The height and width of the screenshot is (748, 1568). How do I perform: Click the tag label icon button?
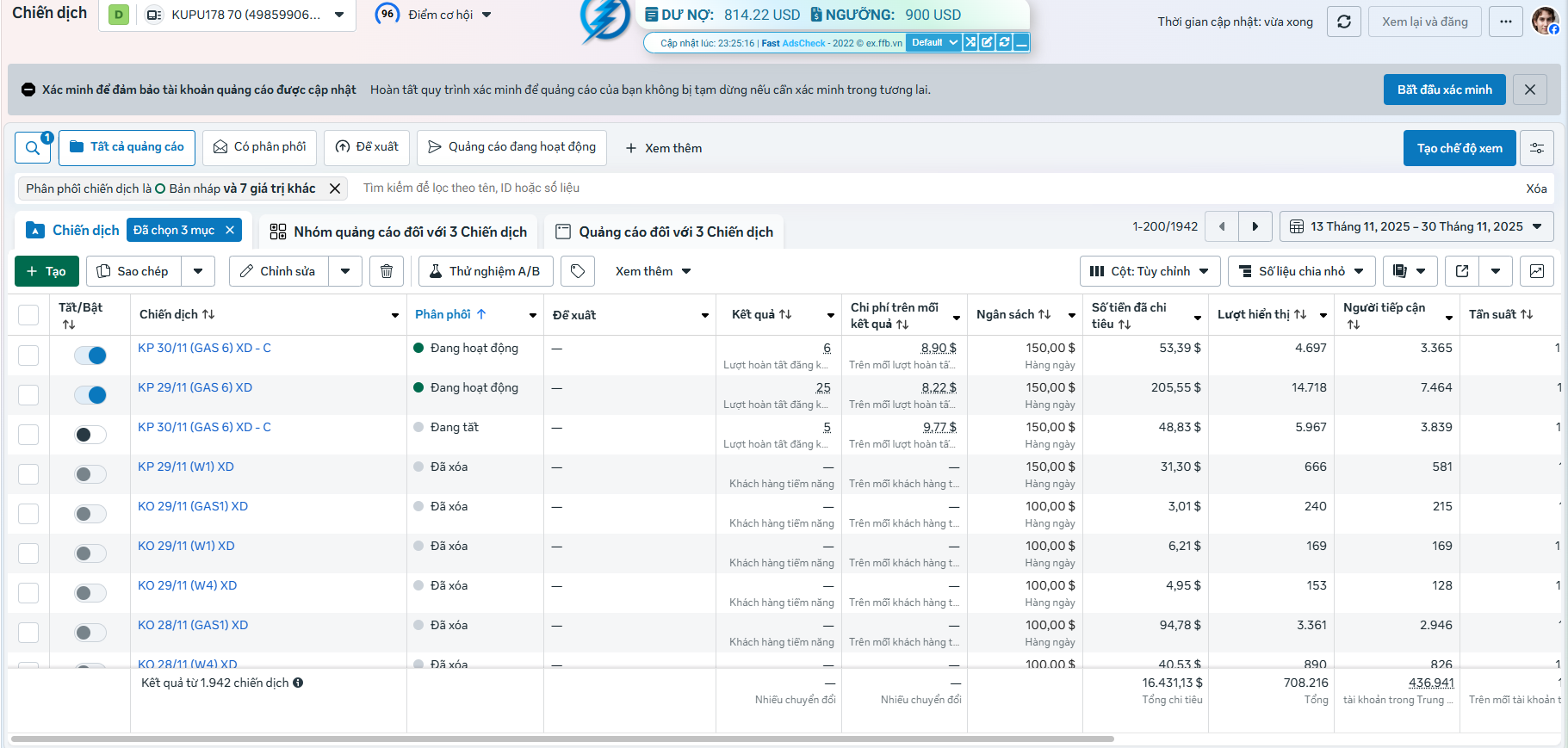point(578,271)
